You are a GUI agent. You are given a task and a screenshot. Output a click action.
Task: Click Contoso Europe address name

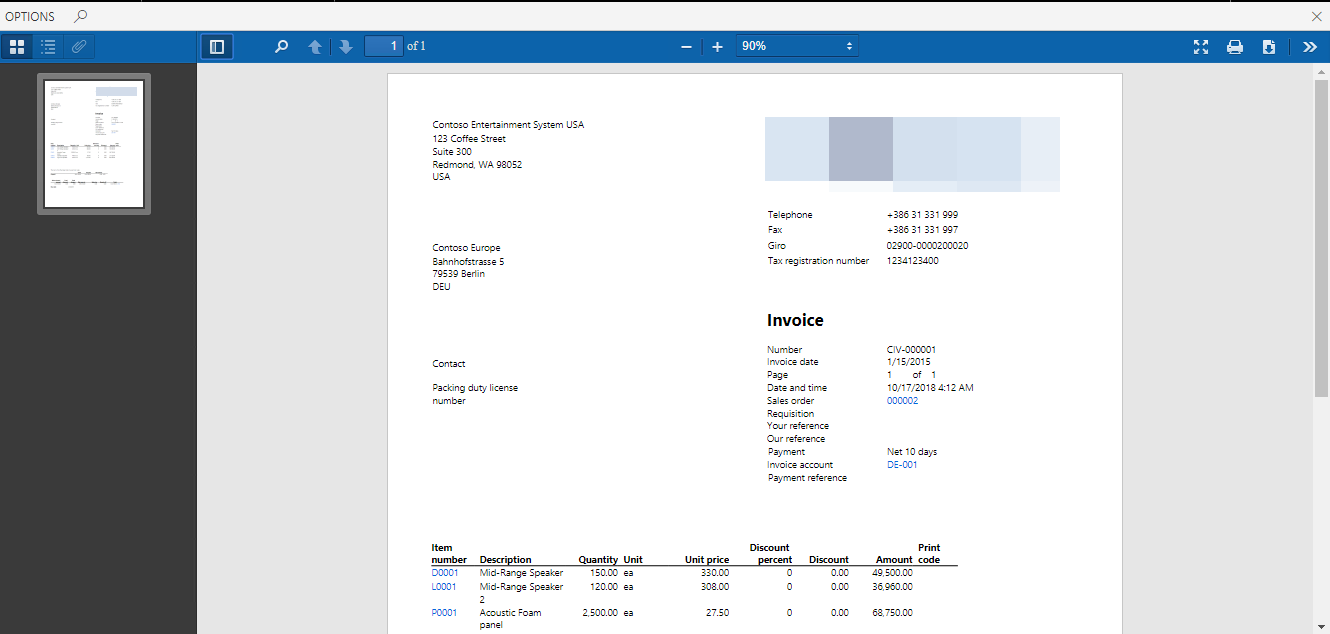pyautogui.click(x=466, y=248)
